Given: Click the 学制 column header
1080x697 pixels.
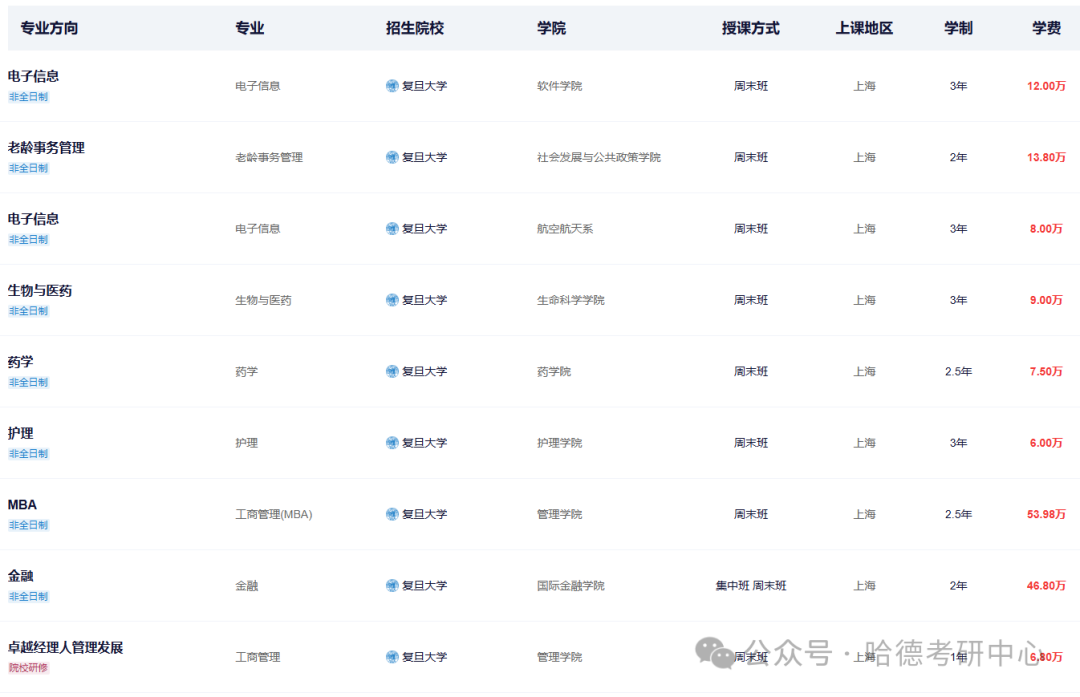Looking at the screenshot, I should pos(958,28).
